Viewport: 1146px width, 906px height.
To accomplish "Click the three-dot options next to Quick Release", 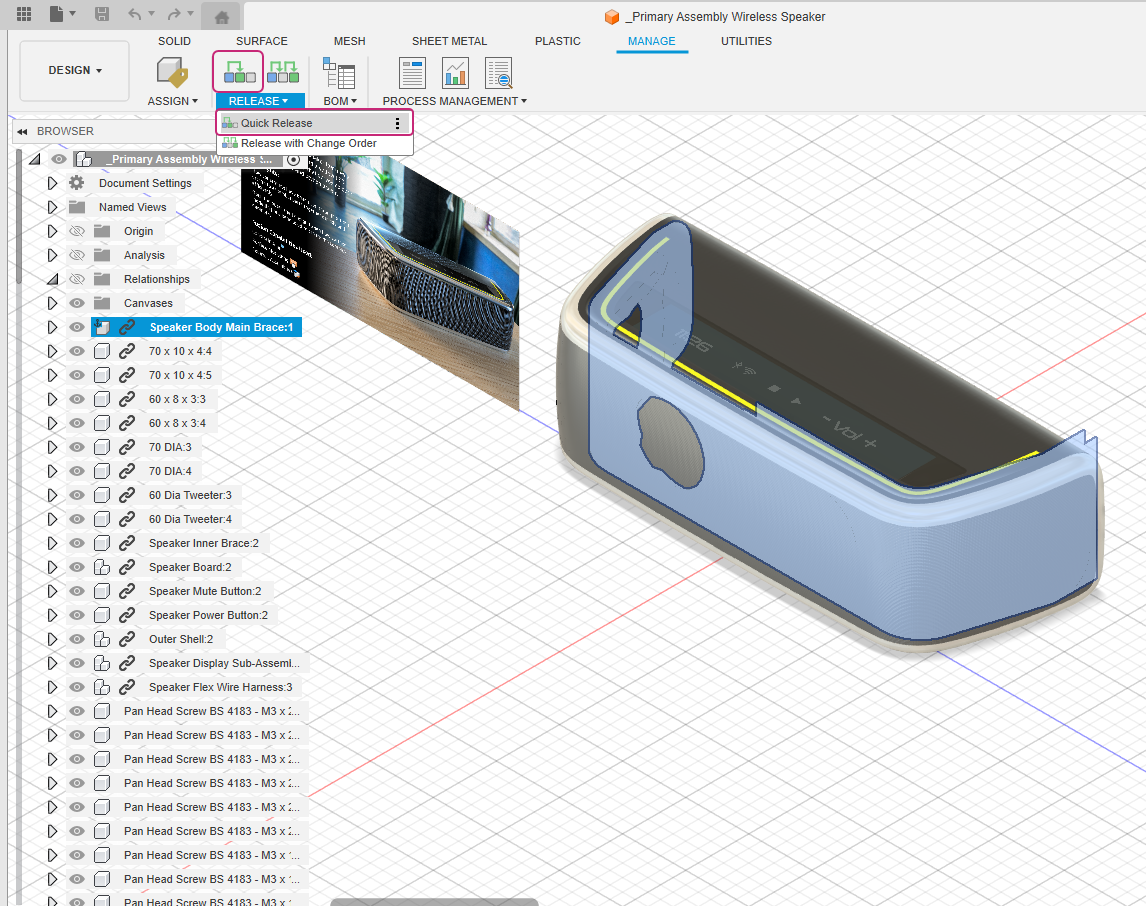I will pos(398,123).
